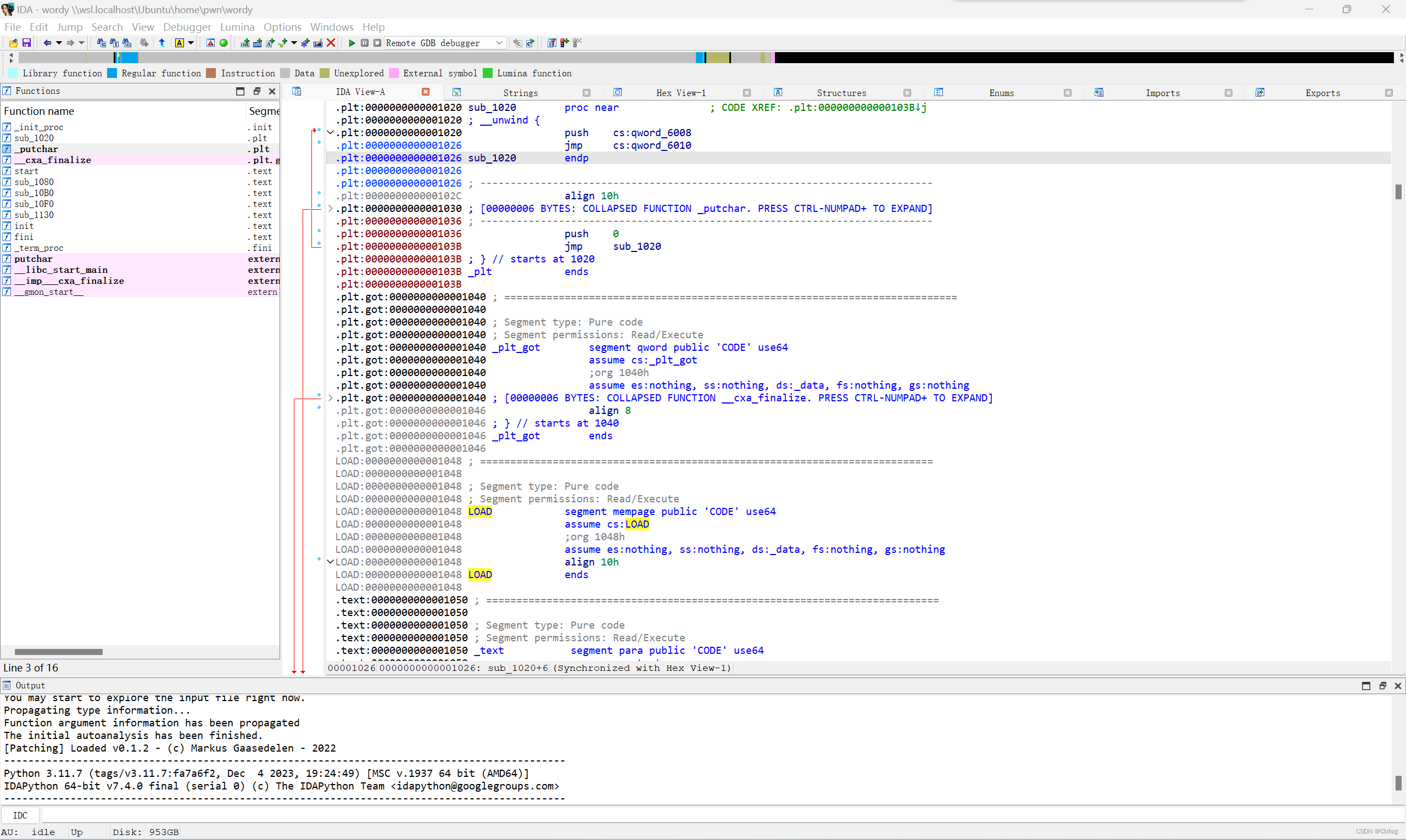Stop the debugged process
1406x840 pixels.
[x=377, y=42]
